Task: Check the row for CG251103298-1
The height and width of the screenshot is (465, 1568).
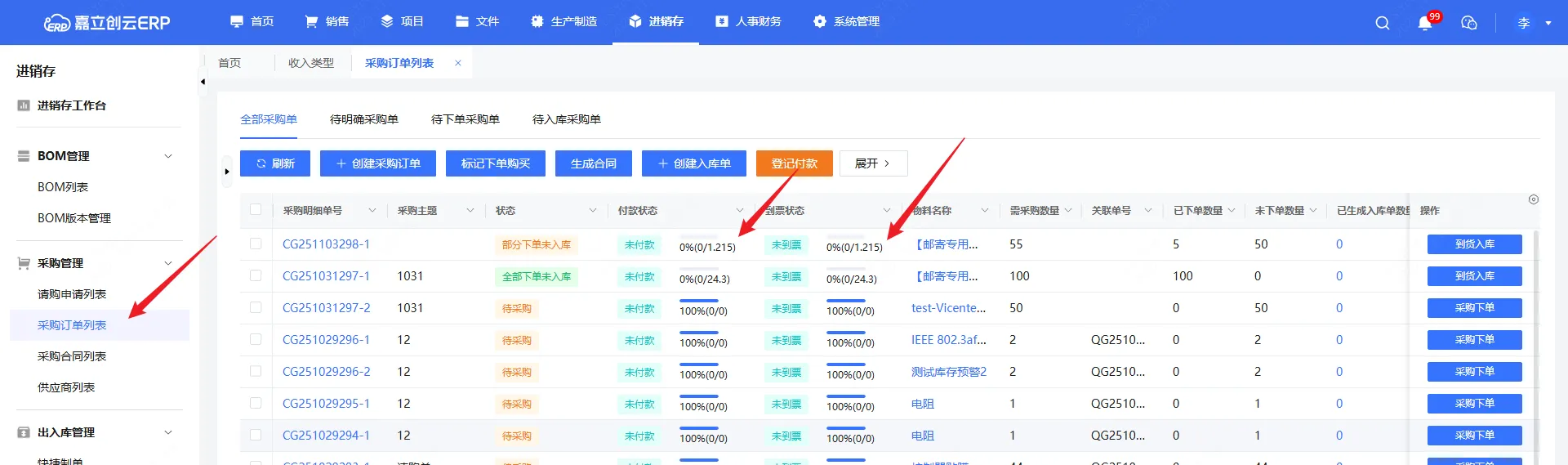Action: click(256, 244)
